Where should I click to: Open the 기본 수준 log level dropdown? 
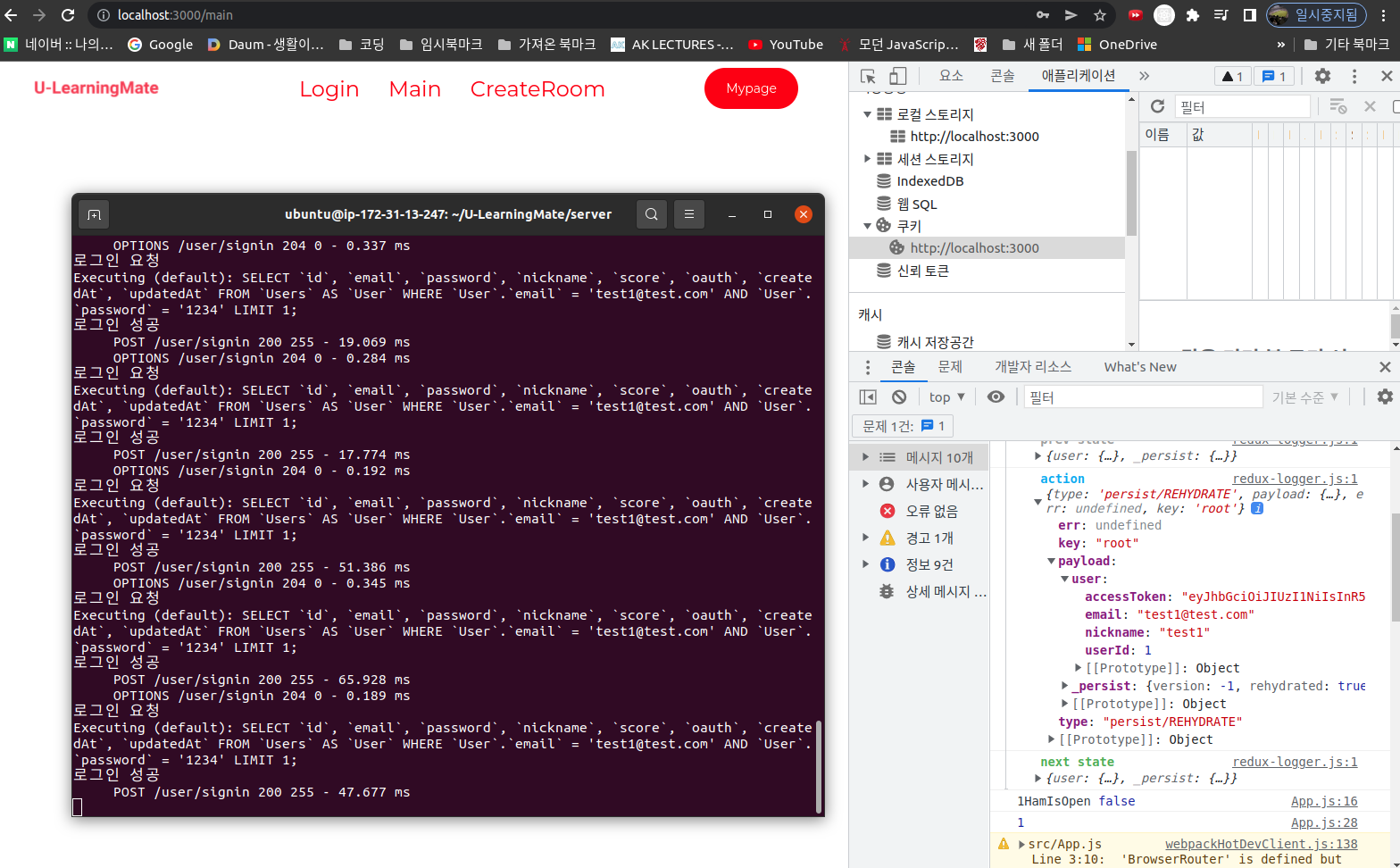click(x=1305, y=396)
